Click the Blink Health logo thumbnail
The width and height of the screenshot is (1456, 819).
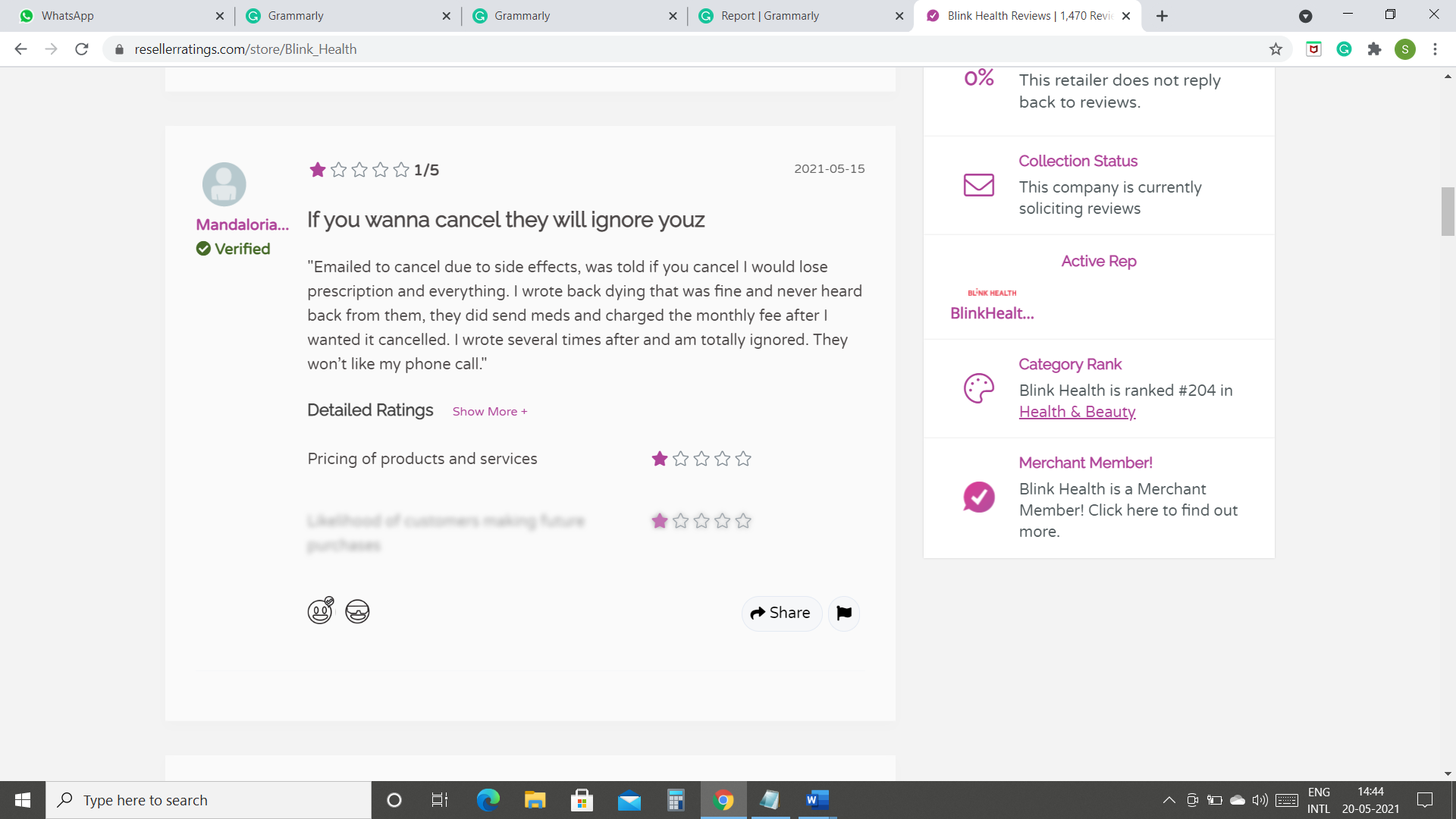point(992,293)
